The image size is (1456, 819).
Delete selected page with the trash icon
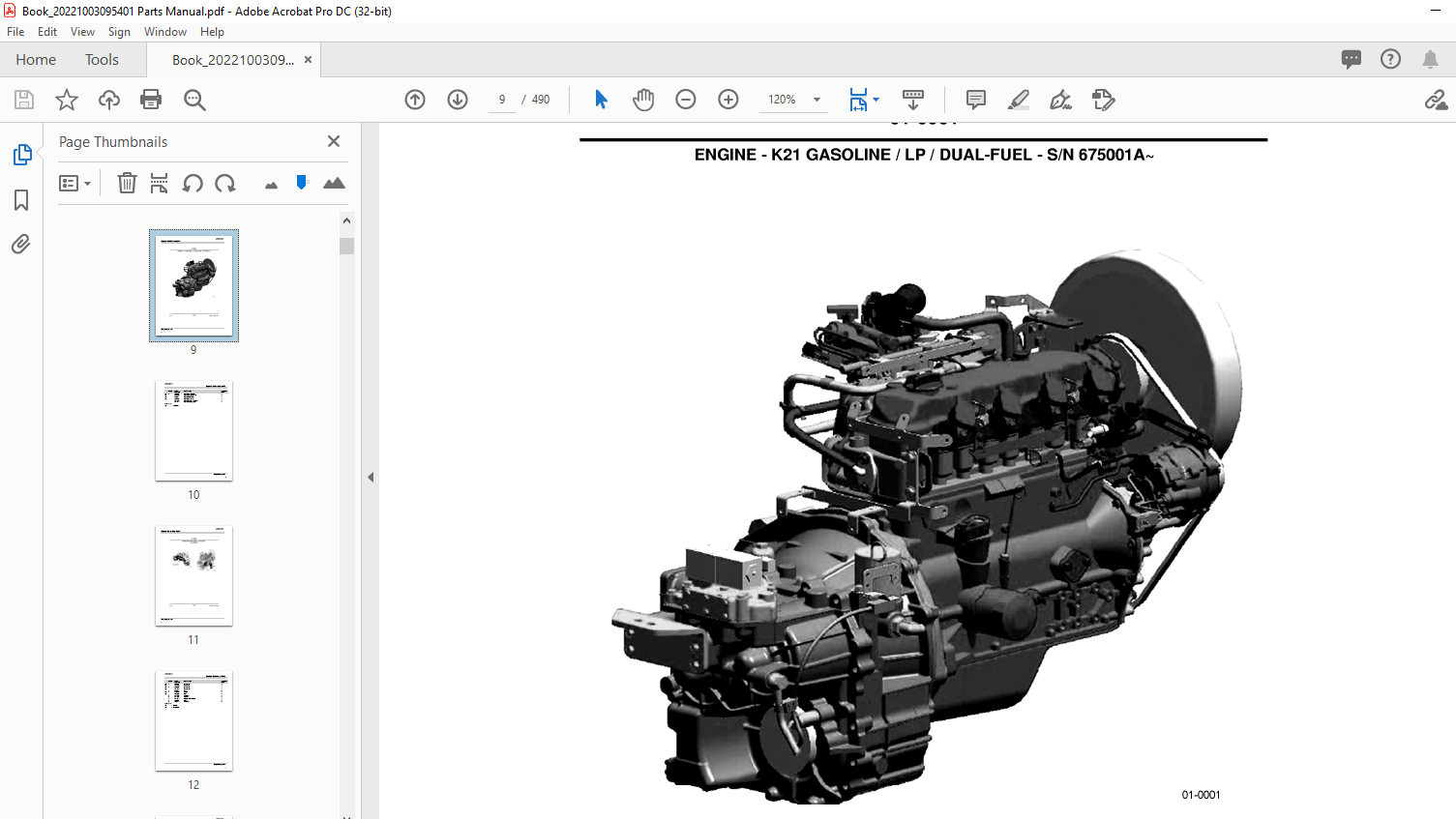[127, 183]
